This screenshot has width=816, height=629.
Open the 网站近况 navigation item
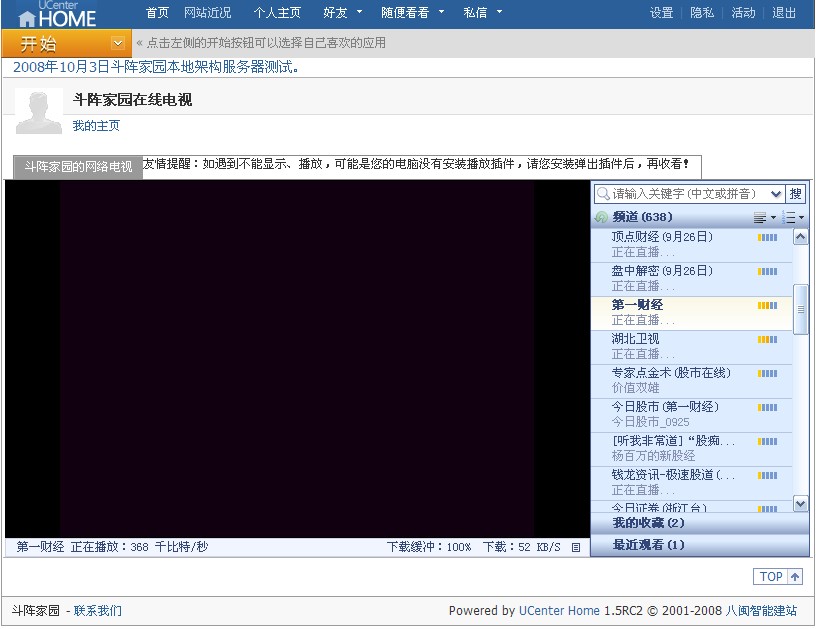(x=208, y=12)
